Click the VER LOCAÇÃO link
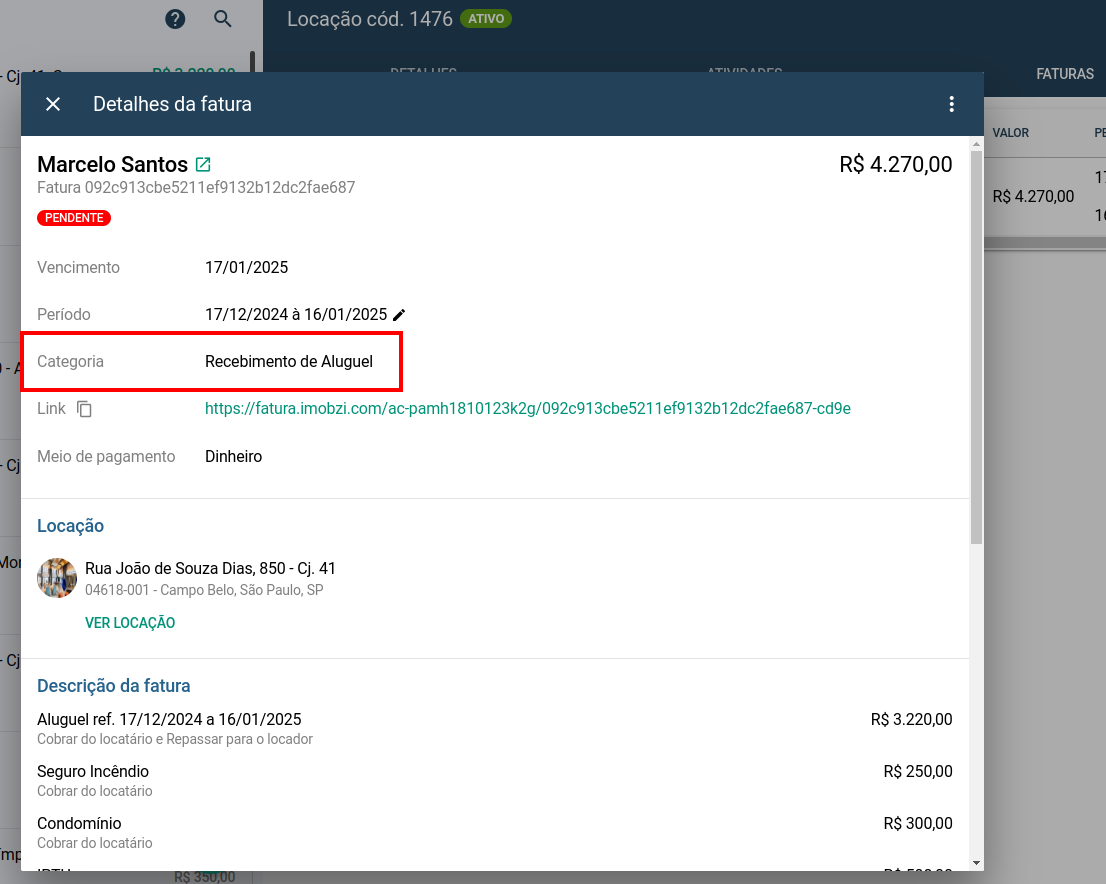Viewport: 1106px width, 884px height. 130,623
